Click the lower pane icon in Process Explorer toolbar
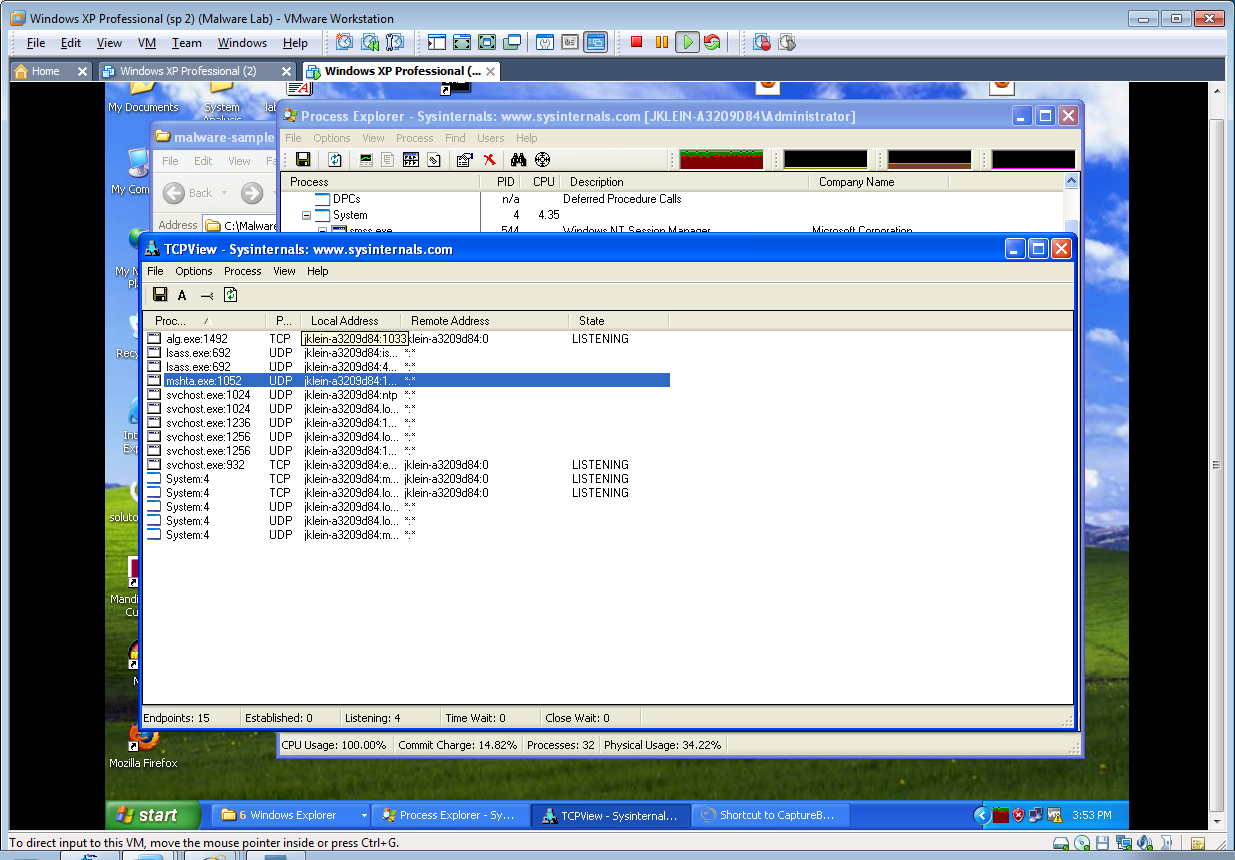 pos(411,160)
